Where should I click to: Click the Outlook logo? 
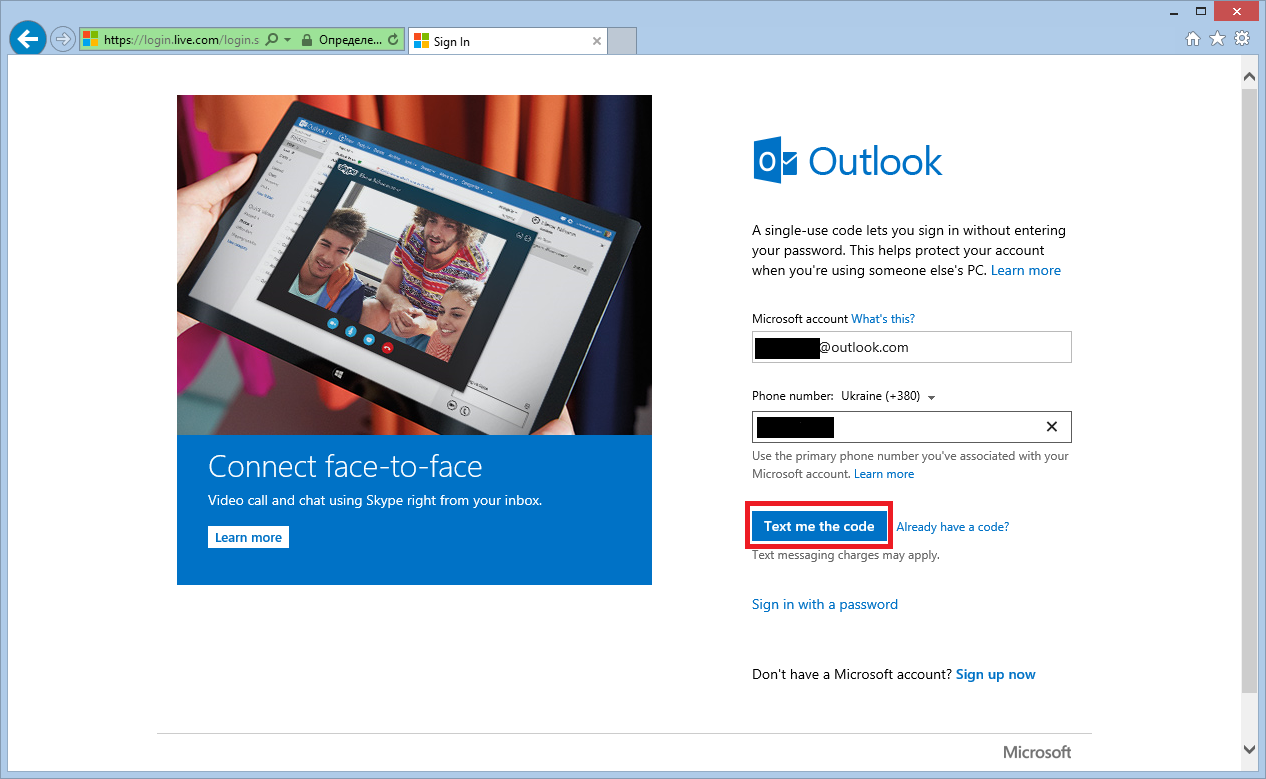tap(847, 161)
